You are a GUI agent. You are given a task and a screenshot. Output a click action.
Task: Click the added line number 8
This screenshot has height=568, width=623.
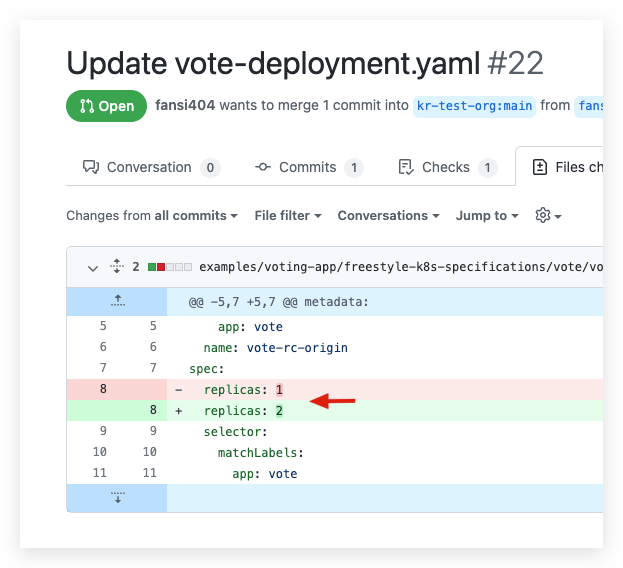[153, 411]
